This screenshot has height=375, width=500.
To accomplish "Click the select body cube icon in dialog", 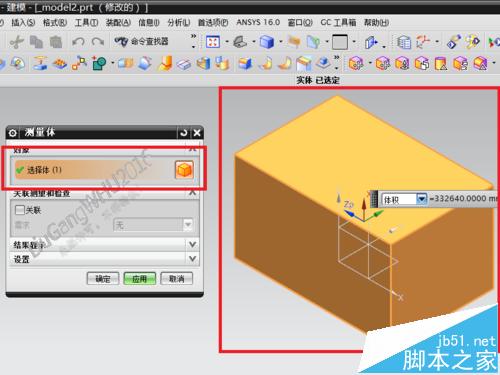I will [x=184, y=170].
